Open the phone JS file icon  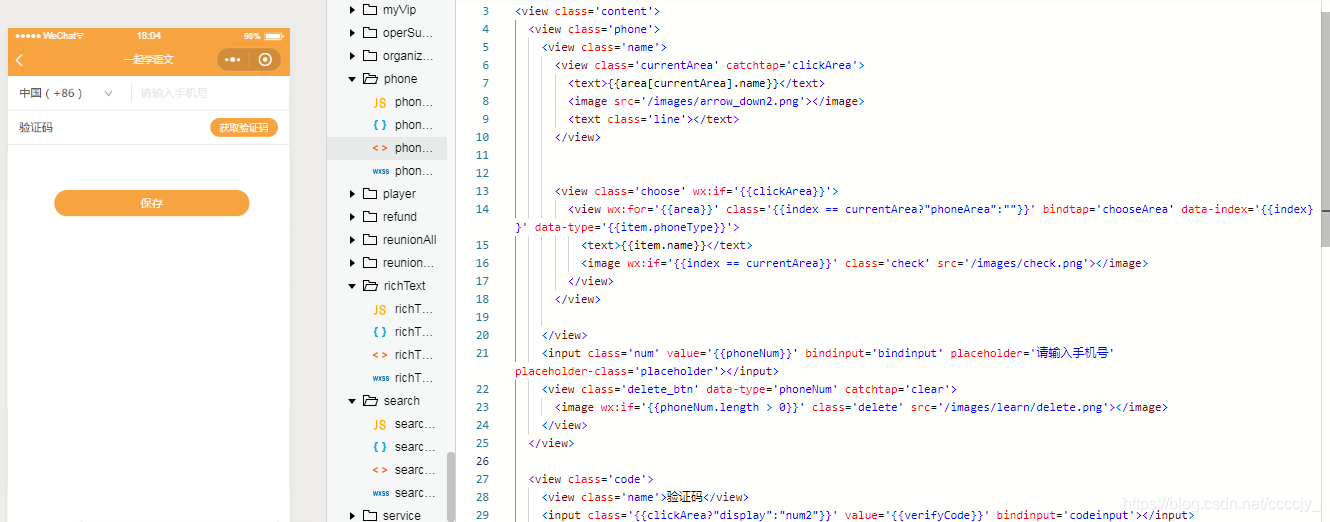click(x=380, y=102)
